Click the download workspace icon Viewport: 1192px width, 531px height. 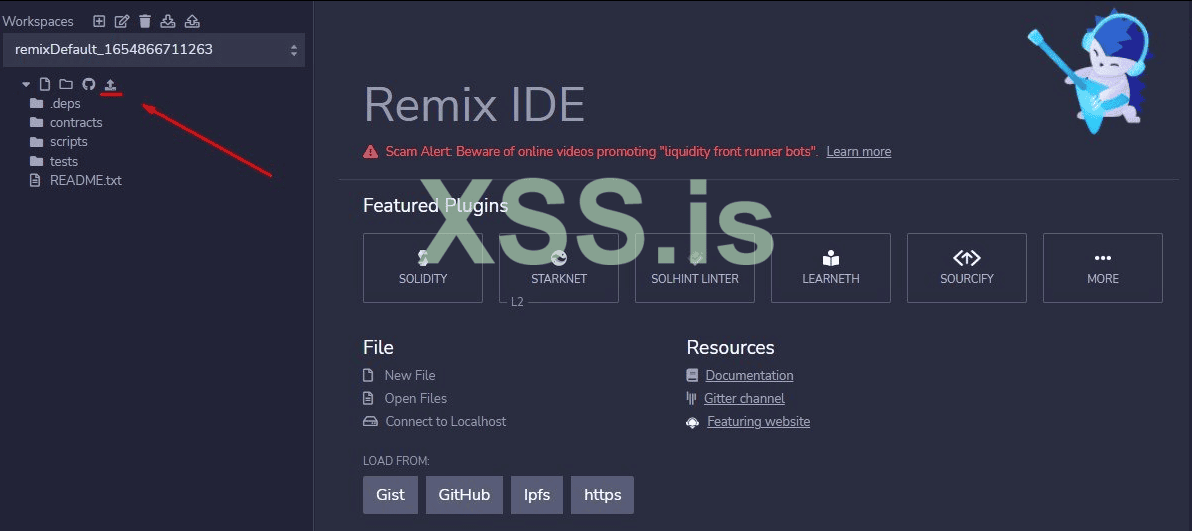(x=168, y=21)
